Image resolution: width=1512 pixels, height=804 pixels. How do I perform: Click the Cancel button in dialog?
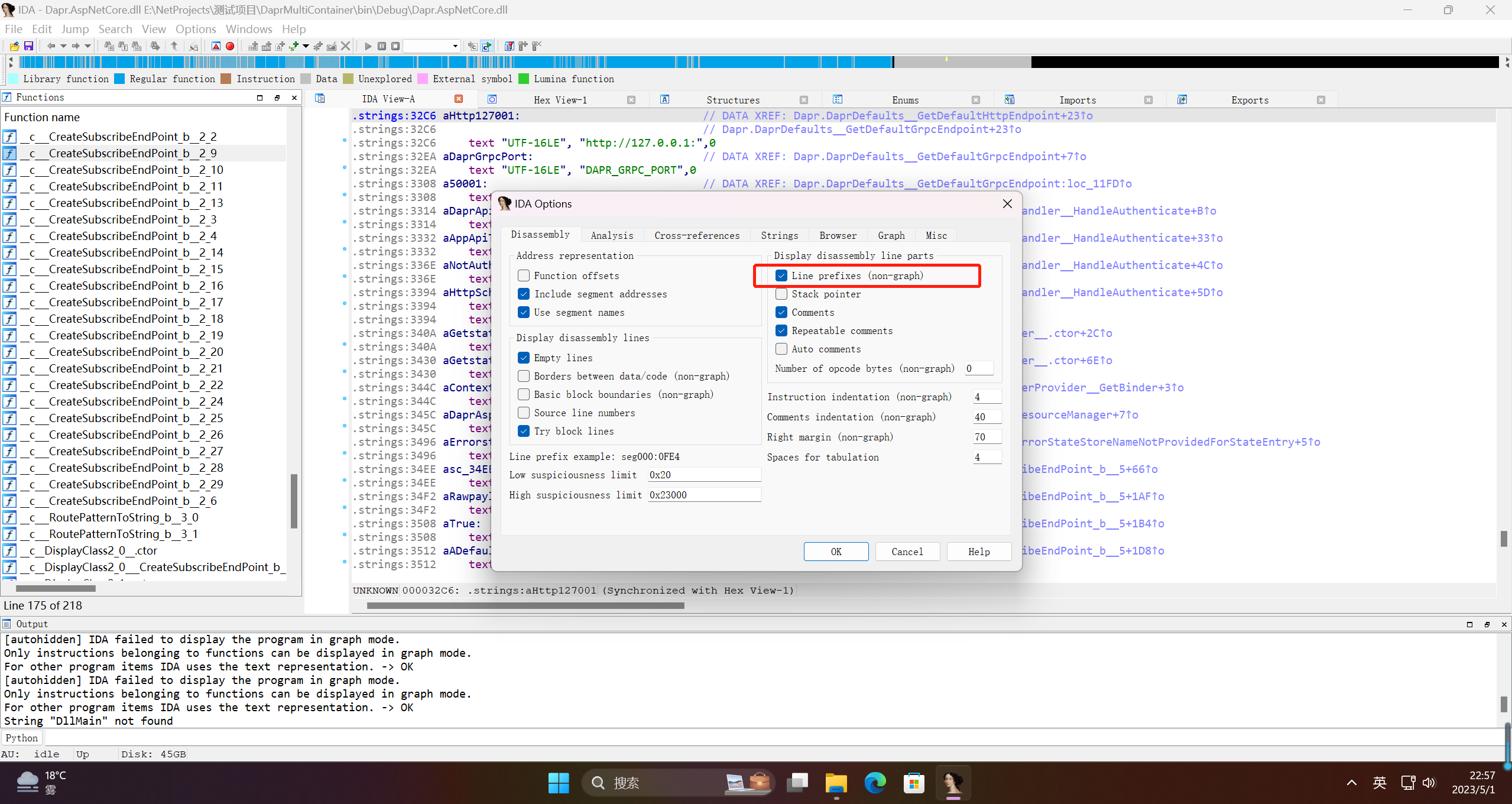click(x=907, y=552)
